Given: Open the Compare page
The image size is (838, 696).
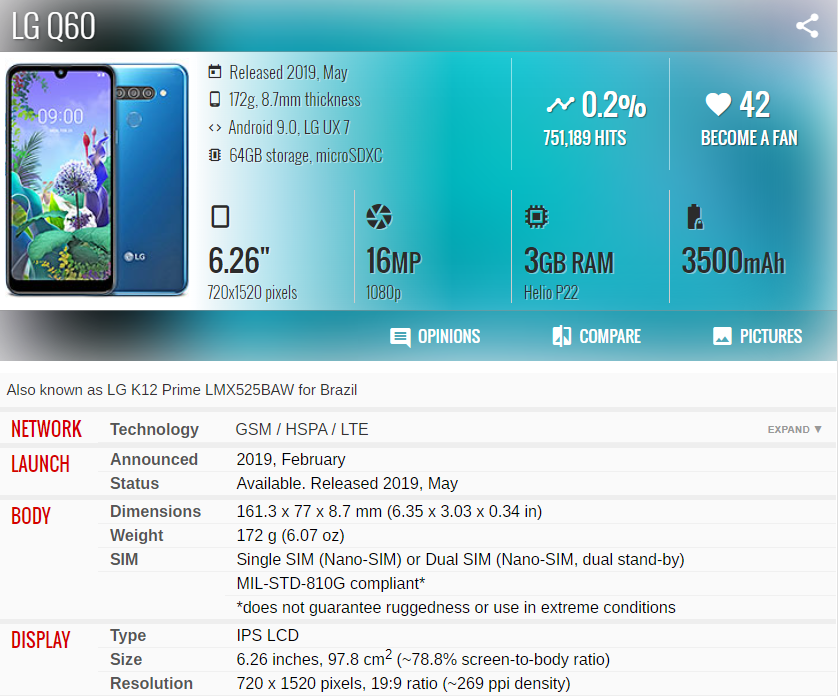Looking at the screenshot, I should (x=596, y=336).
